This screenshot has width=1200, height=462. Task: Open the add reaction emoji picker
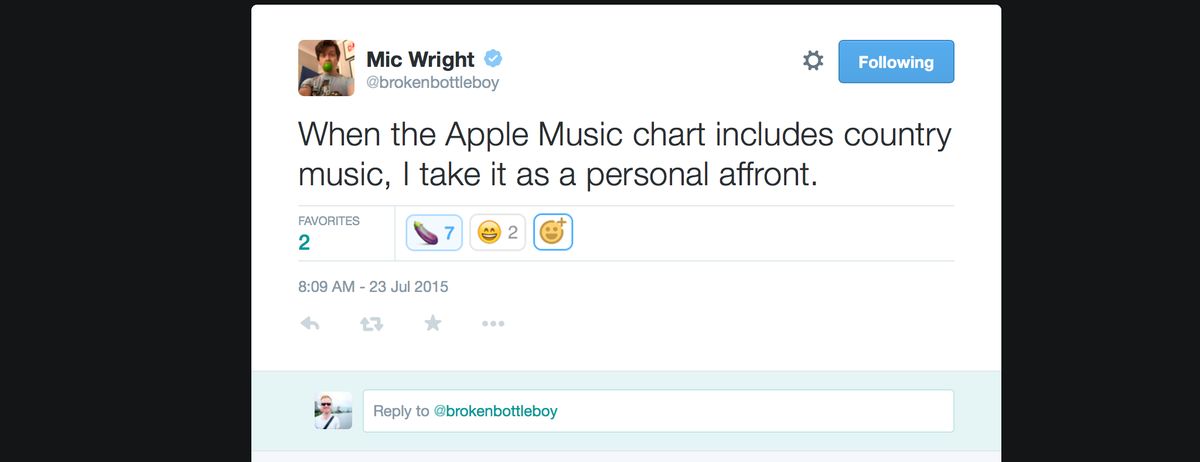coord(553,233)
